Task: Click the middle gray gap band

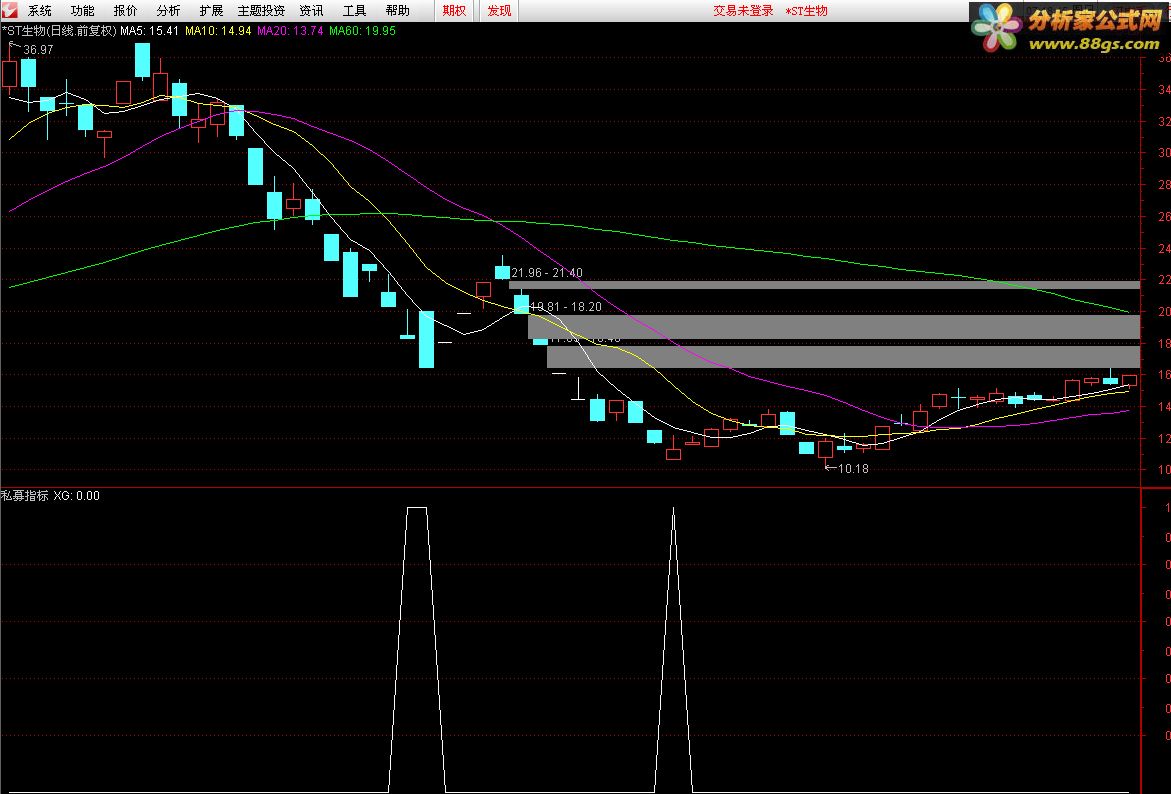Action: point(834,326)
